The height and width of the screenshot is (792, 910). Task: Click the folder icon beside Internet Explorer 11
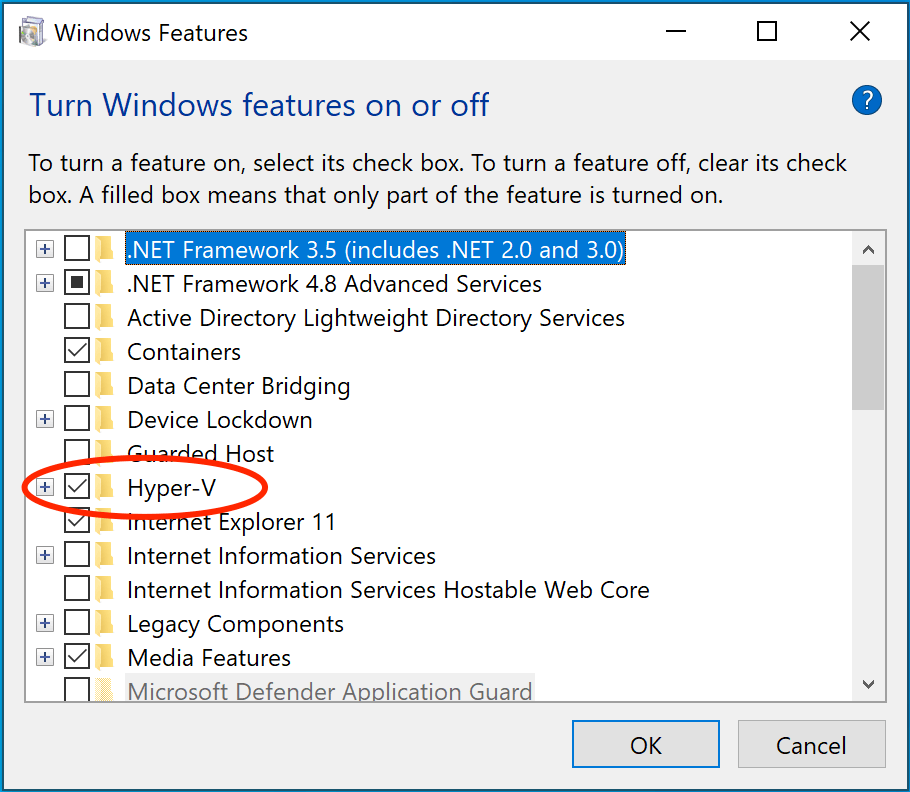tap(104, 521)
